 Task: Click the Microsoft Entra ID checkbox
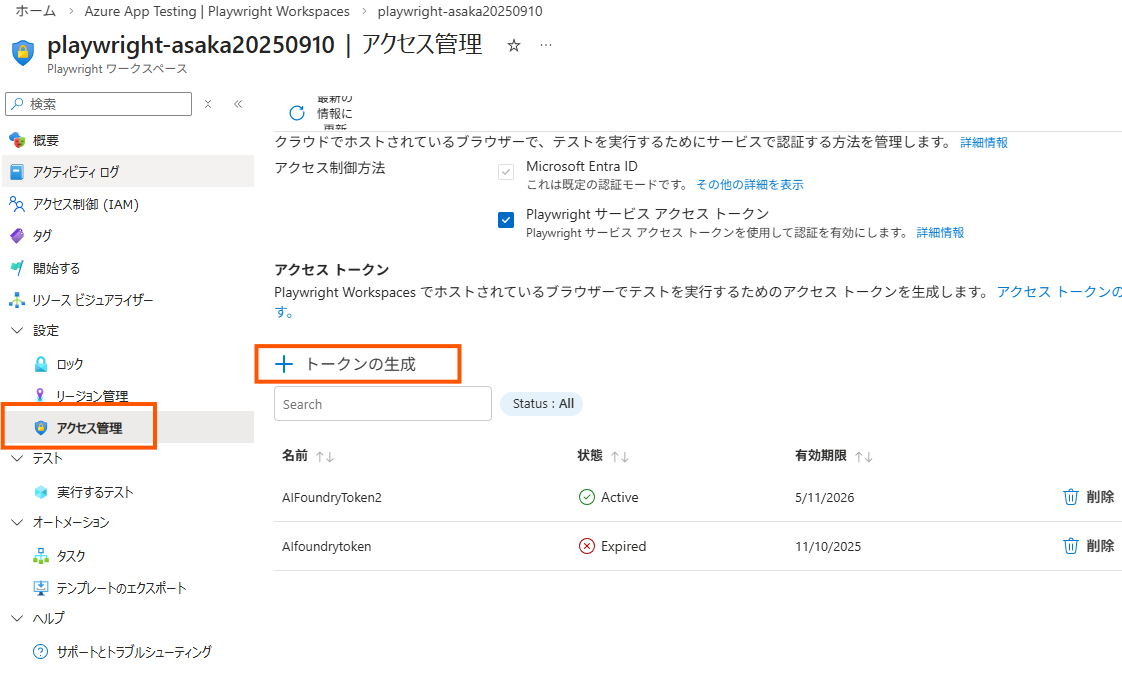point(506,172)
